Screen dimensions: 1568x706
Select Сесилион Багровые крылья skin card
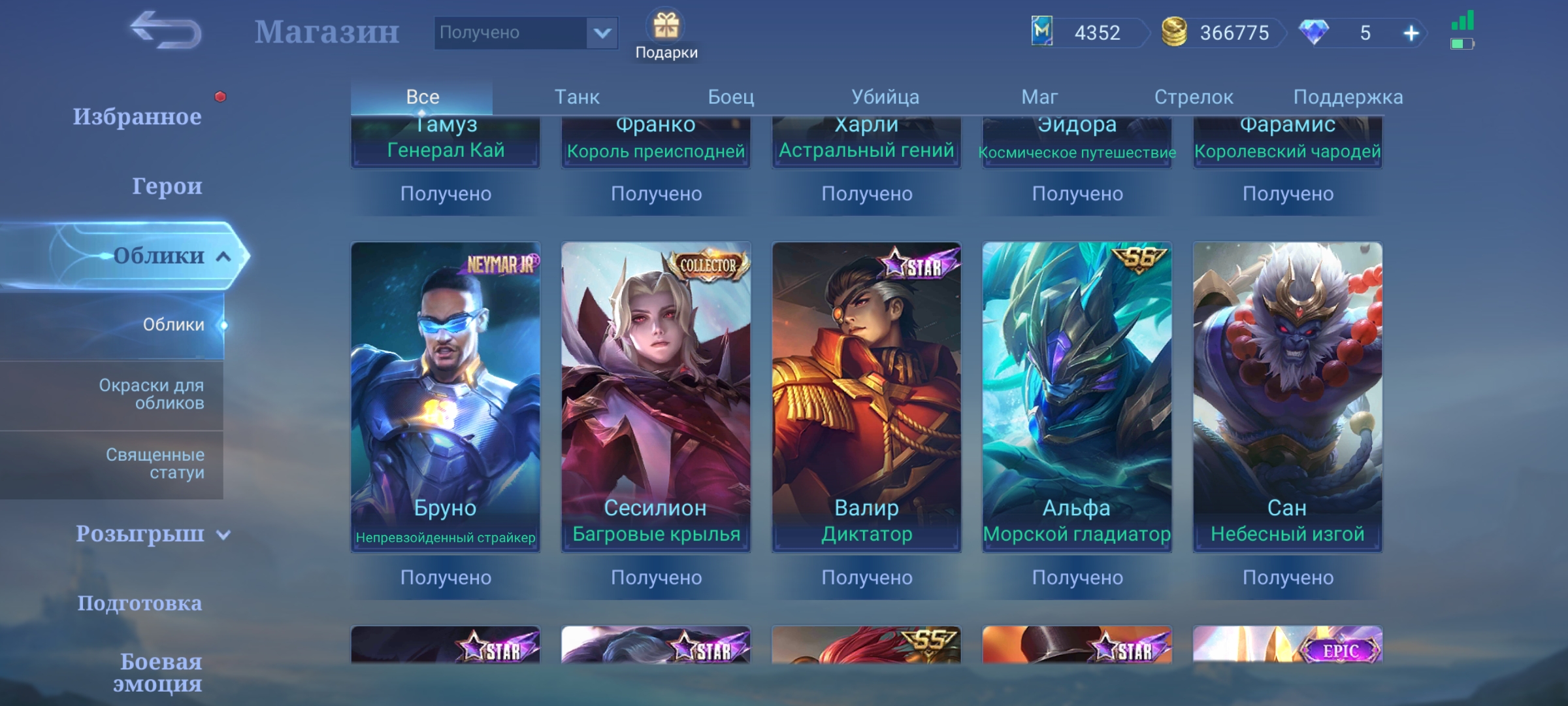click(656, 397)
